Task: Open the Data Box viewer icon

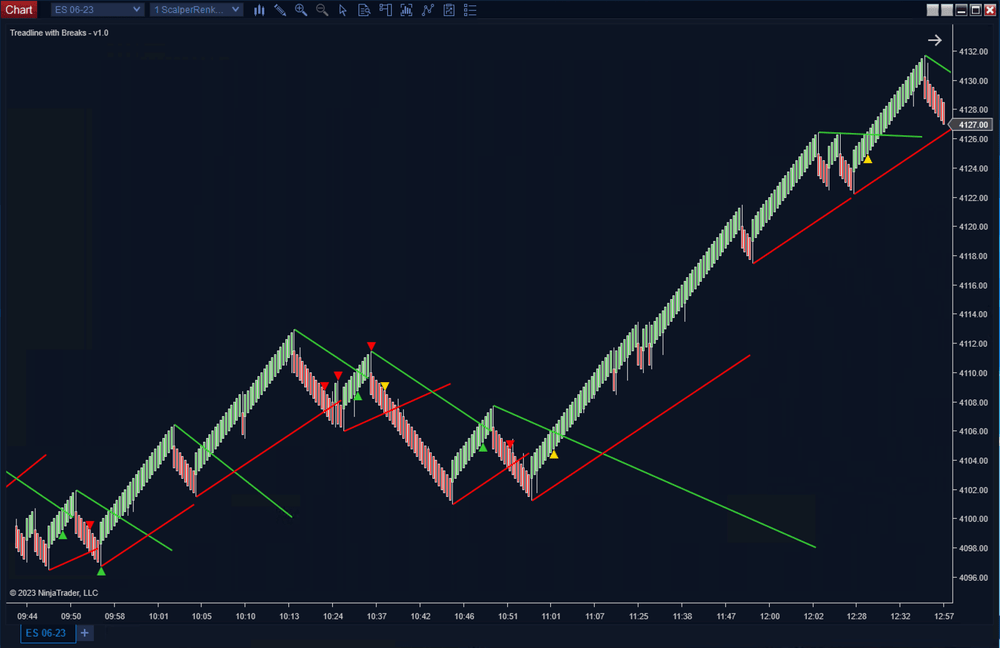Action: pyautogui.click(x=364, y=10)
